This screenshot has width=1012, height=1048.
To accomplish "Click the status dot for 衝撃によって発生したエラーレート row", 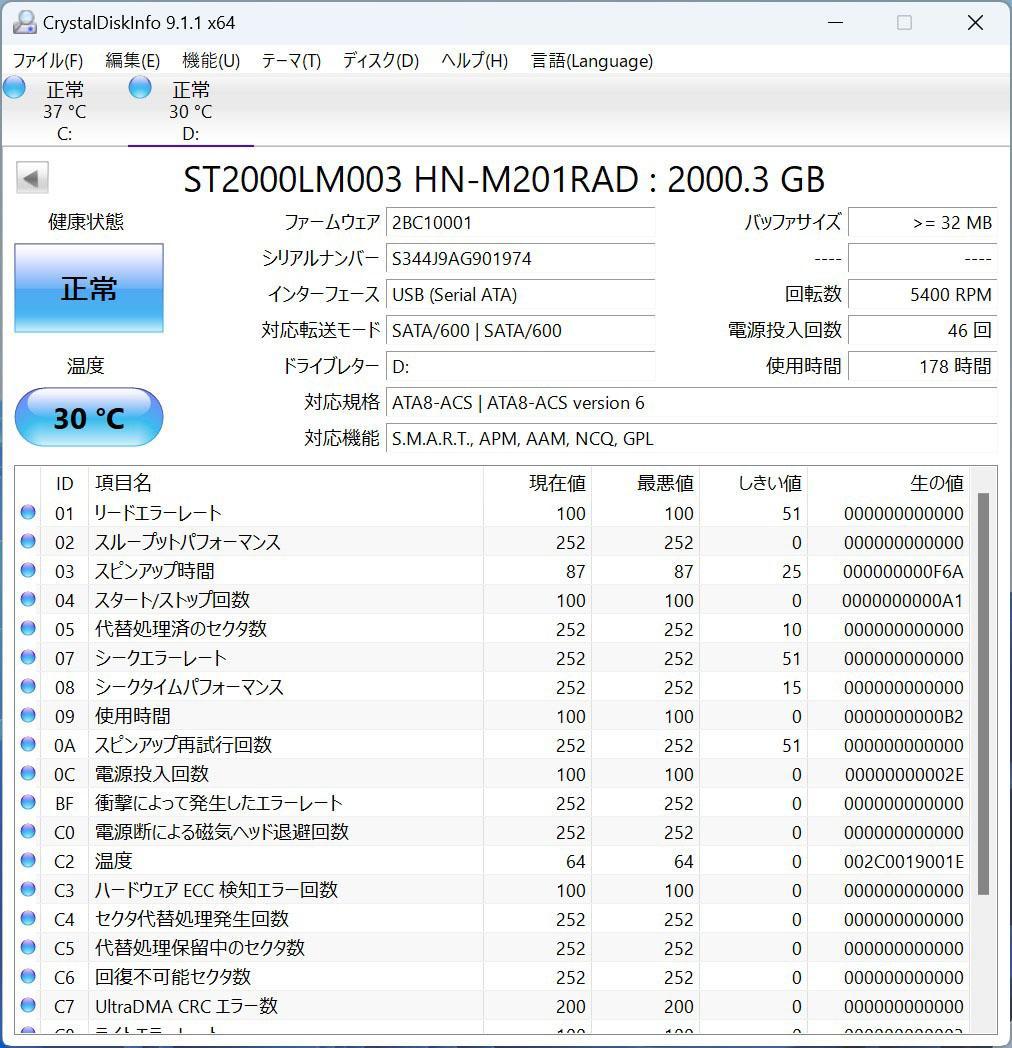I will [28, 802].
